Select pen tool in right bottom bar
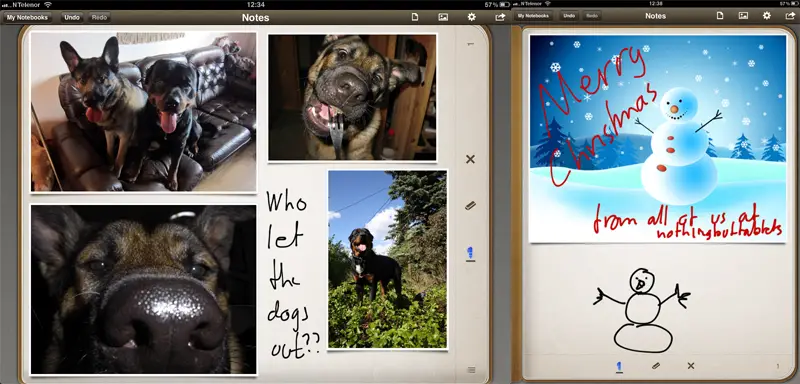 (619, 366)
